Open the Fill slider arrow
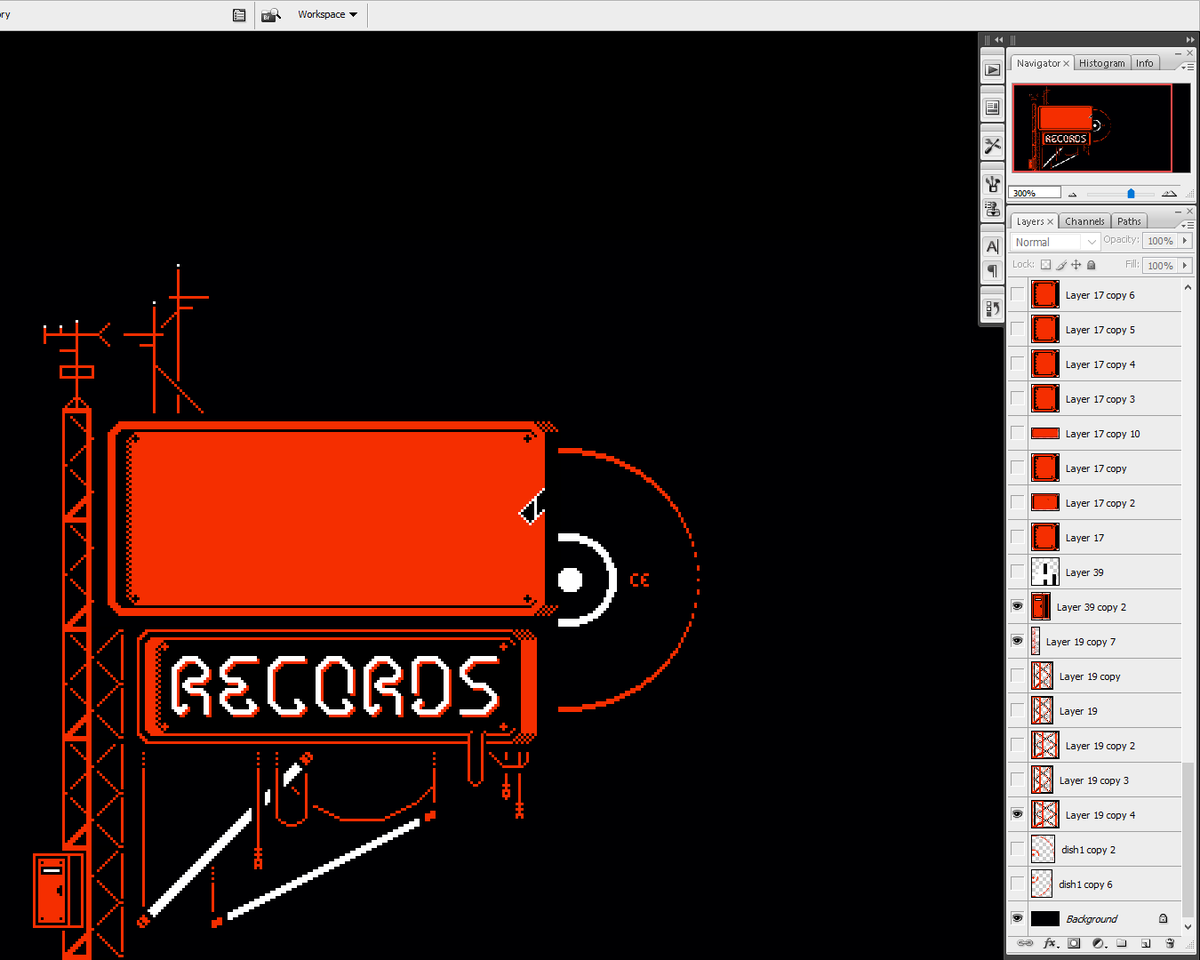 click(1186, 266)
